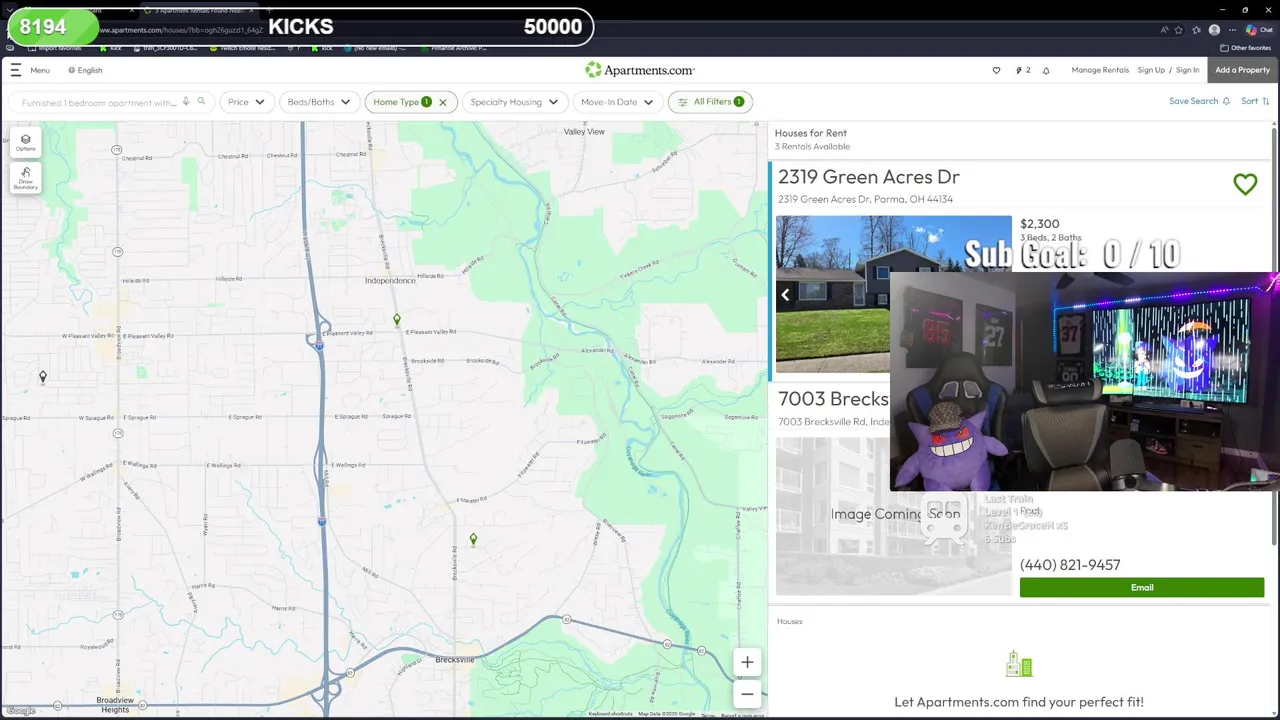Open the Home Type filter
This screenshot has height=720, width=1280.
click(402, 102)
